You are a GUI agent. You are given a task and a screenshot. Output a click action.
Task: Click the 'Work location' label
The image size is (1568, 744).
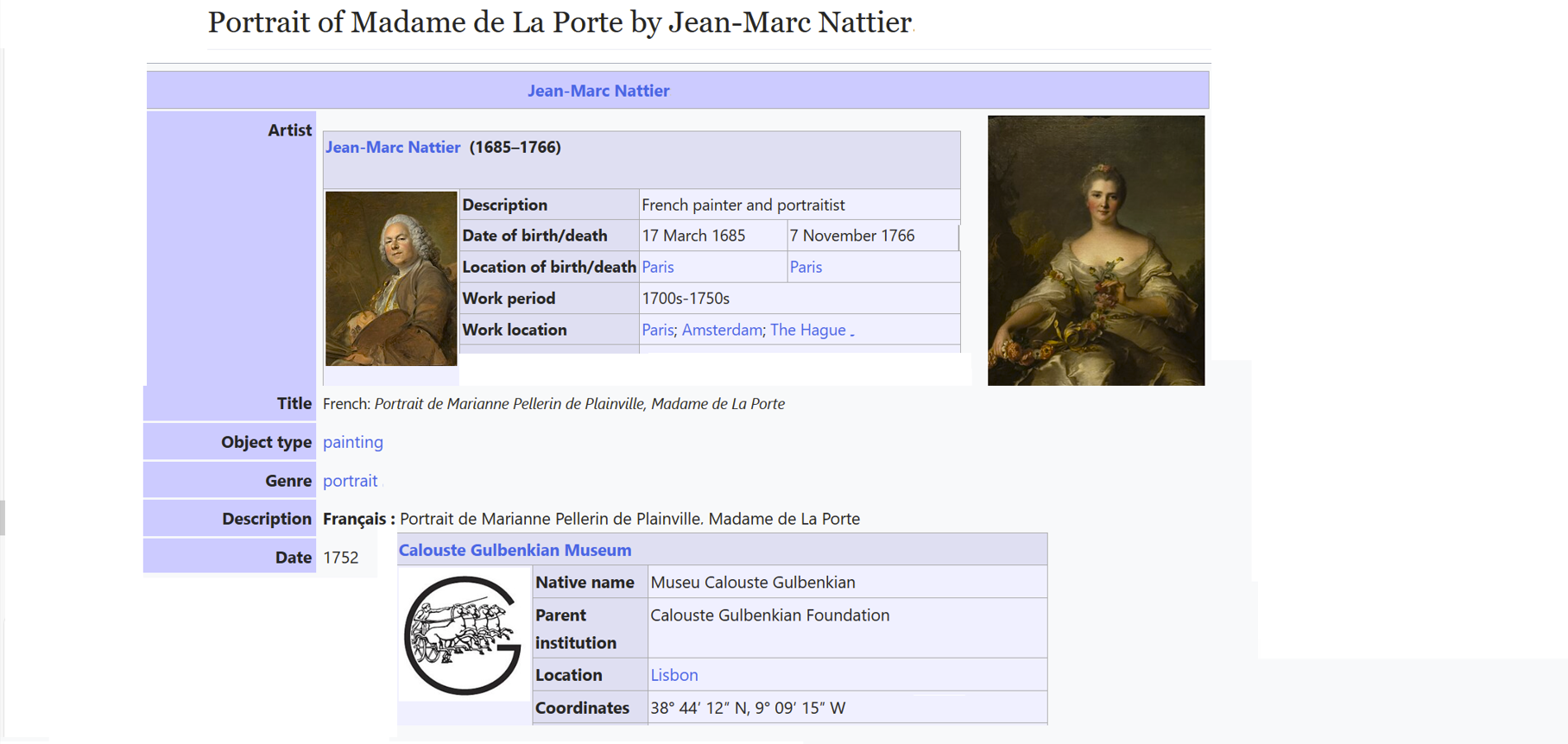[x=515, y=330]
